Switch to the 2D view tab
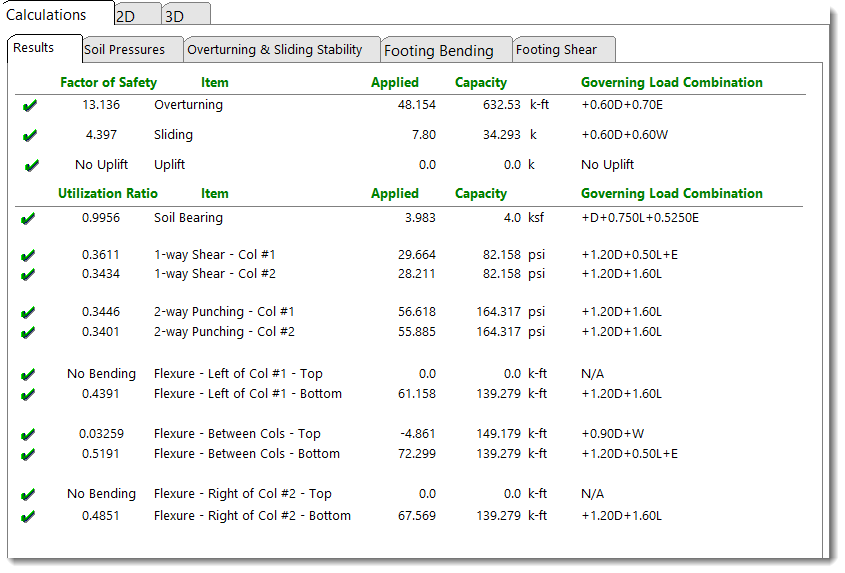This screenshot has height=573, width=845. (x=126, y=16)
